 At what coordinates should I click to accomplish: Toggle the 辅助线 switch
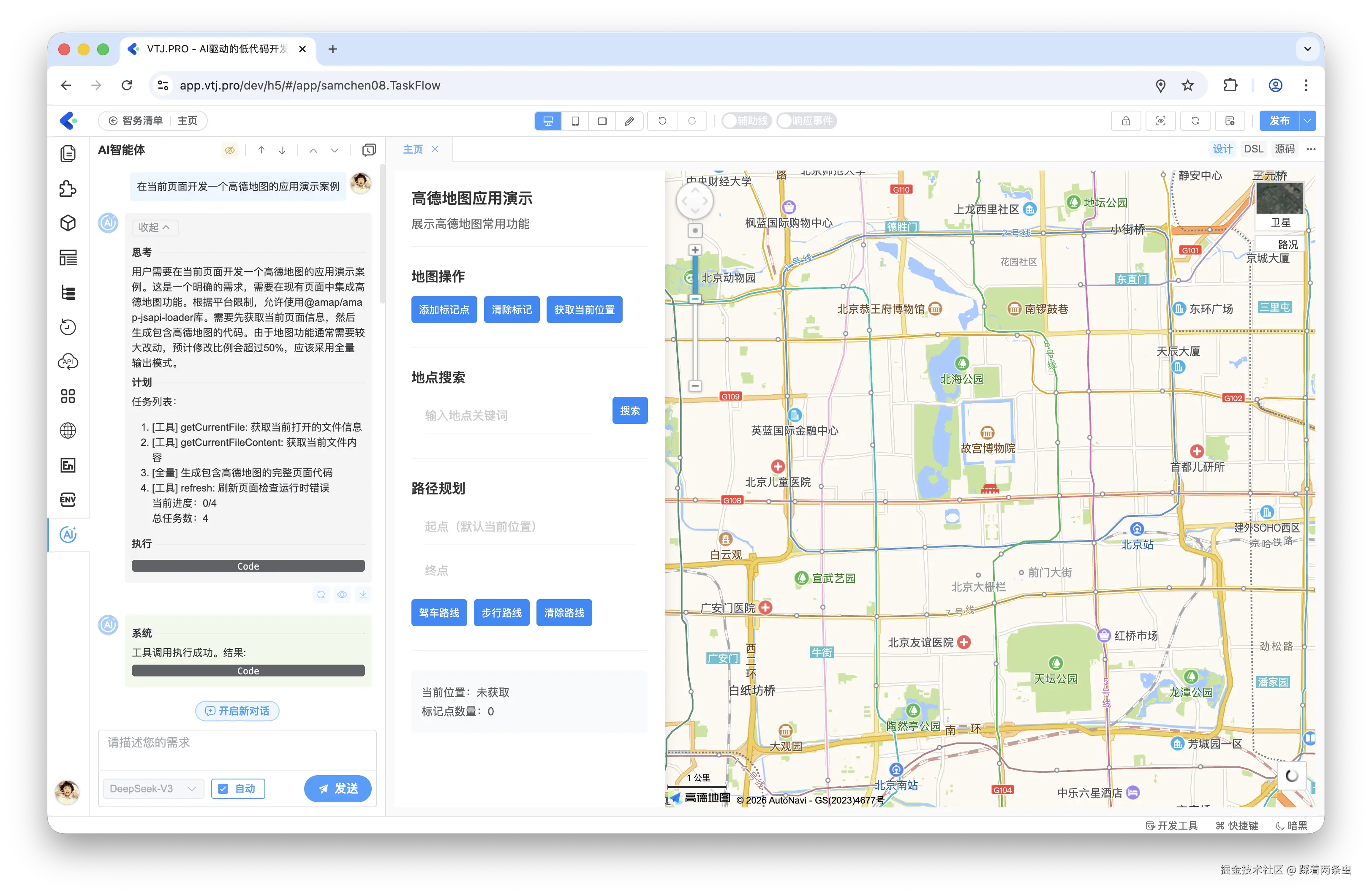point(746,121)
